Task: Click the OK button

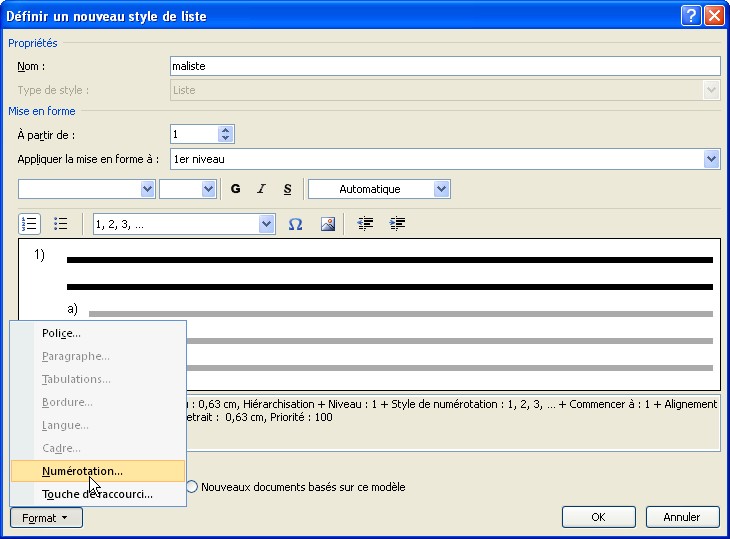Action: (x=598, y=517)
